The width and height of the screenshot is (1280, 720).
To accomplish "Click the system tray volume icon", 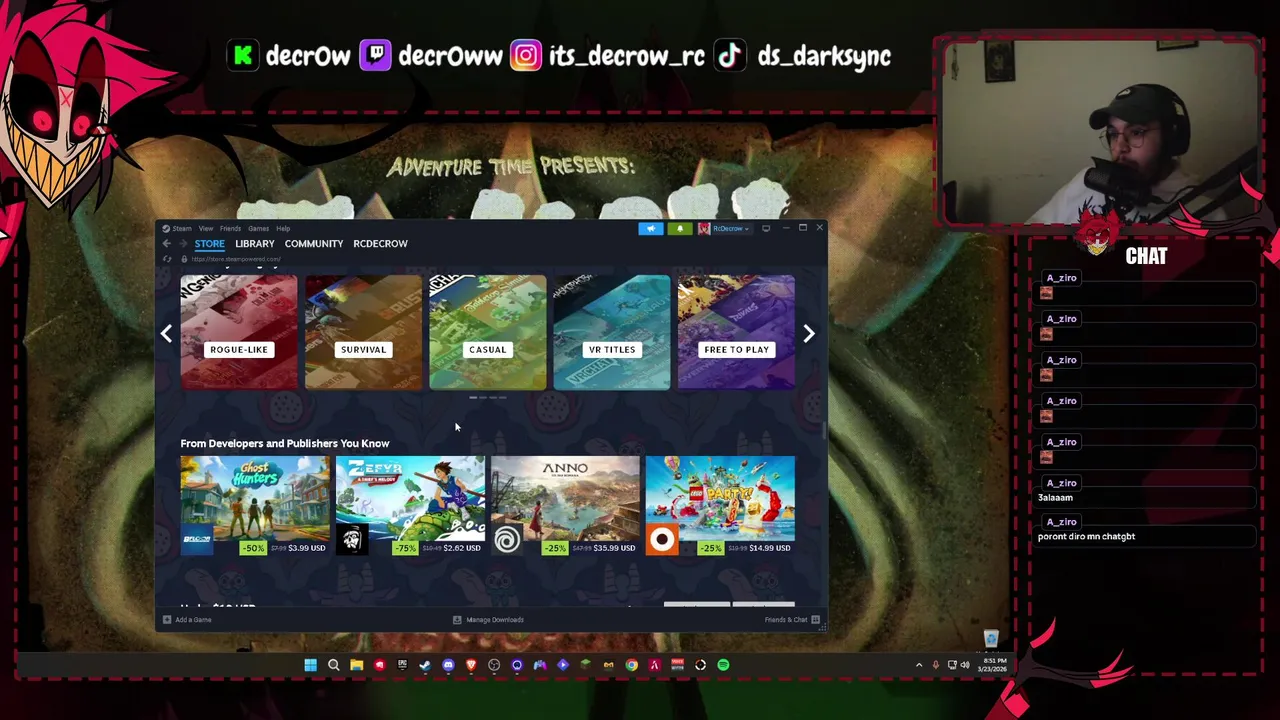I will click(965, 665).
